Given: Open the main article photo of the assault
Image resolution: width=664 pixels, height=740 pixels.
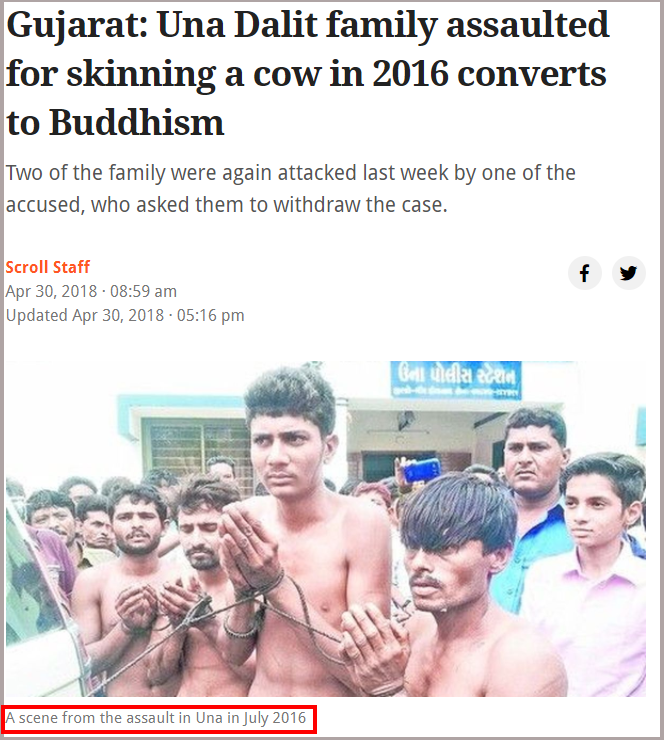Looking at the screenshot, I should click(x=326, y=529).
